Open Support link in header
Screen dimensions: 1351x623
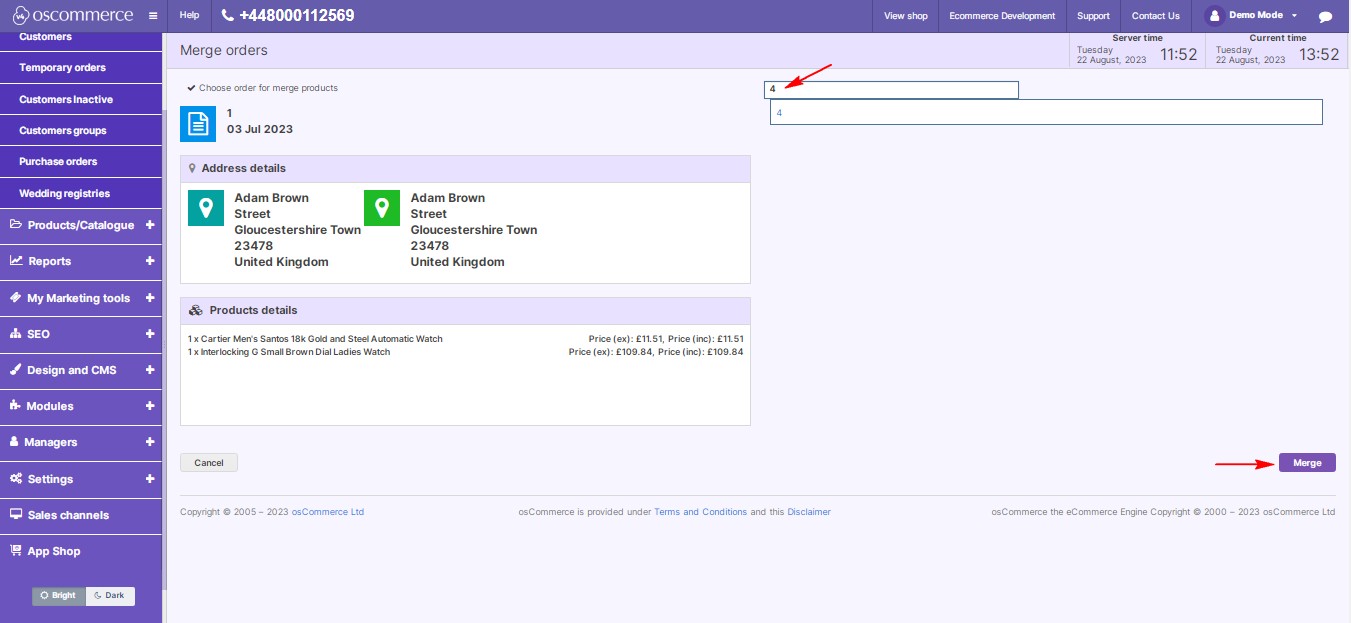tap(1093, 16)
